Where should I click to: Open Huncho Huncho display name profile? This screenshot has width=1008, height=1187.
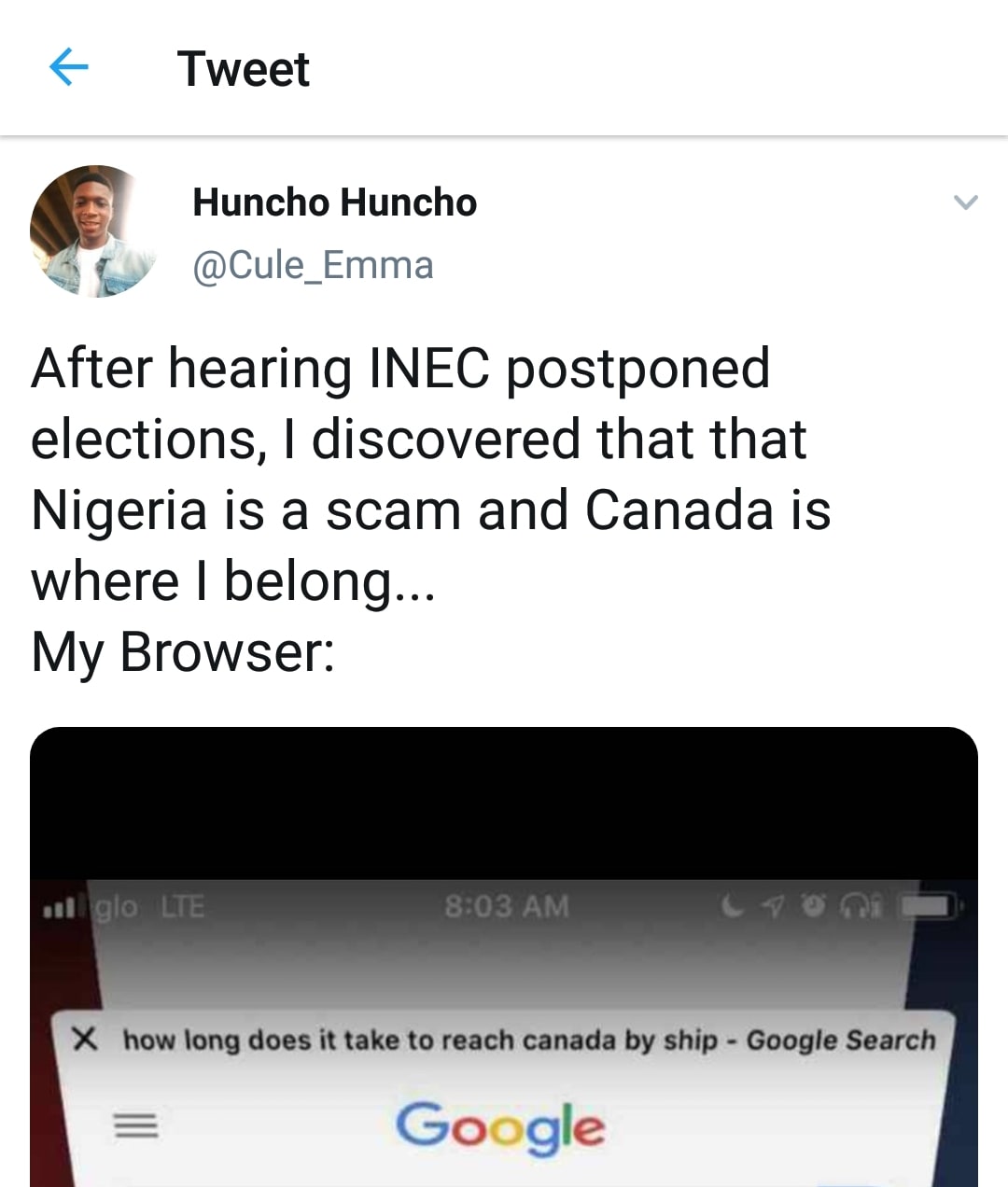coord(334,202)
